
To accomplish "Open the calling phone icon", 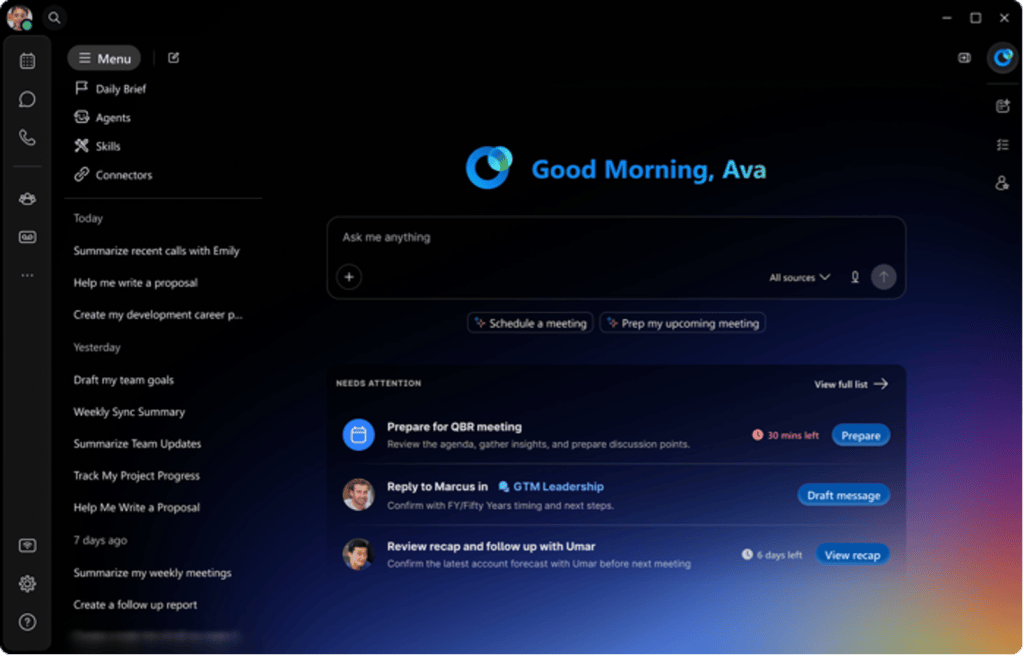I will point(27,138).
